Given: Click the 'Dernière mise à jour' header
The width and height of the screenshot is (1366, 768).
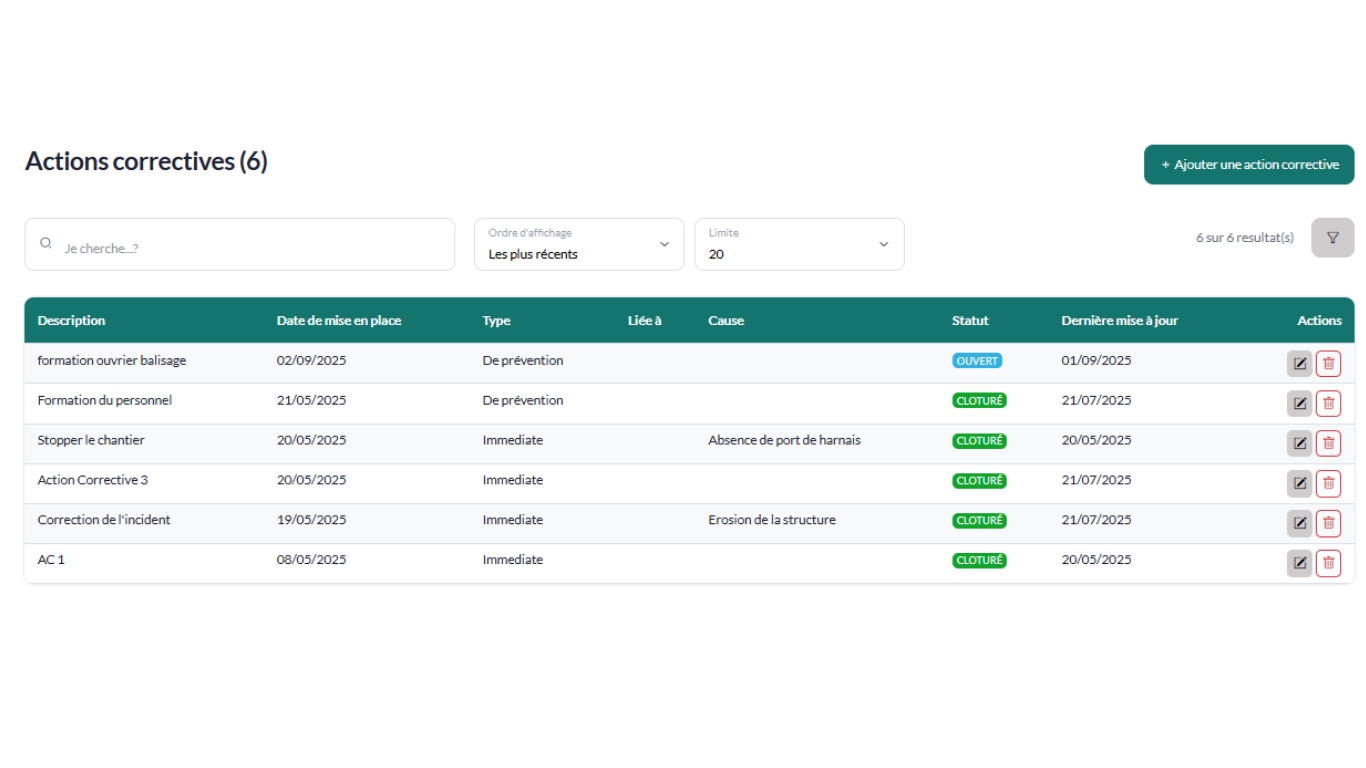Looking at the screenshot, I should click(x=1119, y=321).
